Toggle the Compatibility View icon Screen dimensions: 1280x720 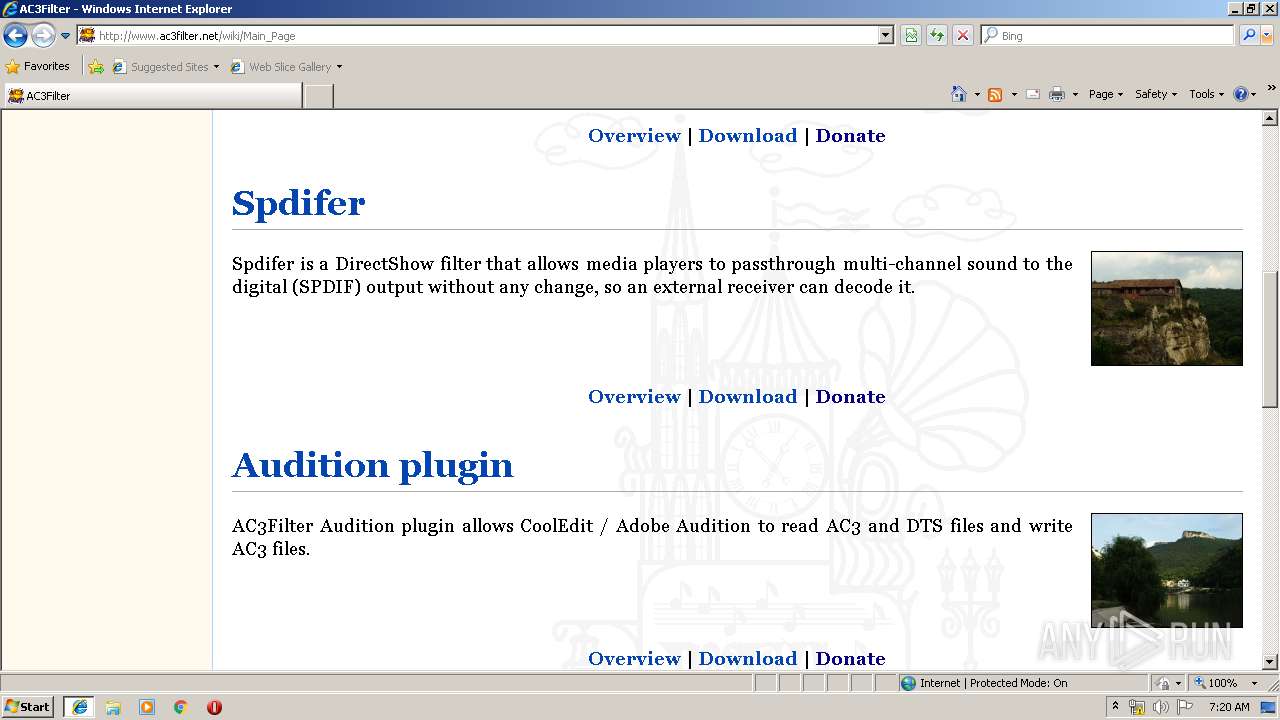tap(911, 36)
